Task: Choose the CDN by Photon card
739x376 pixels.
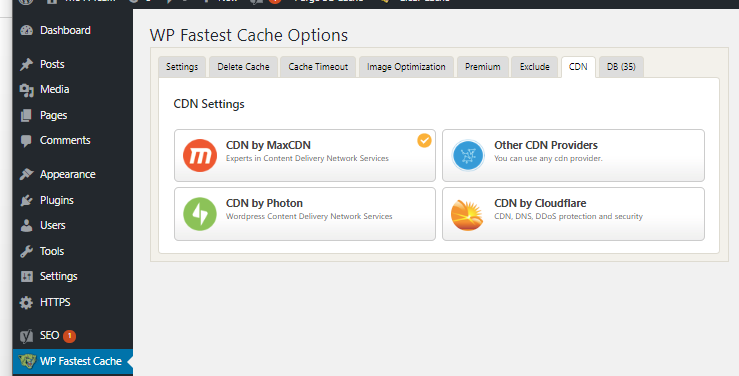Action: tap(305, 214)
